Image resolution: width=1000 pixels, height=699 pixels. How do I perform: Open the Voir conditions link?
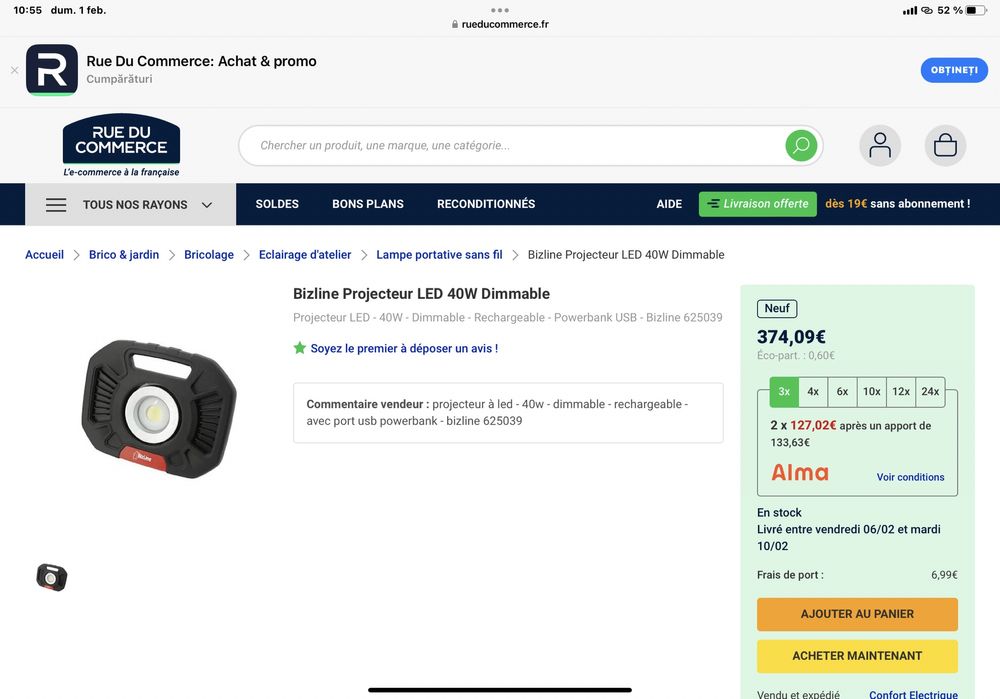coord(910,477)
